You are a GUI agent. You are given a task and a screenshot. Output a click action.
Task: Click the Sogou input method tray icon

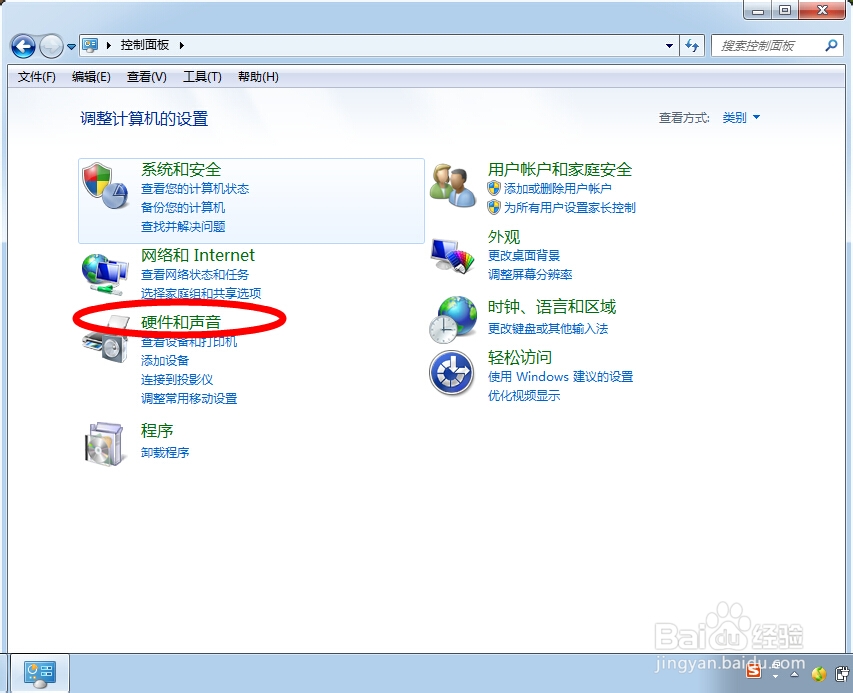753,671
